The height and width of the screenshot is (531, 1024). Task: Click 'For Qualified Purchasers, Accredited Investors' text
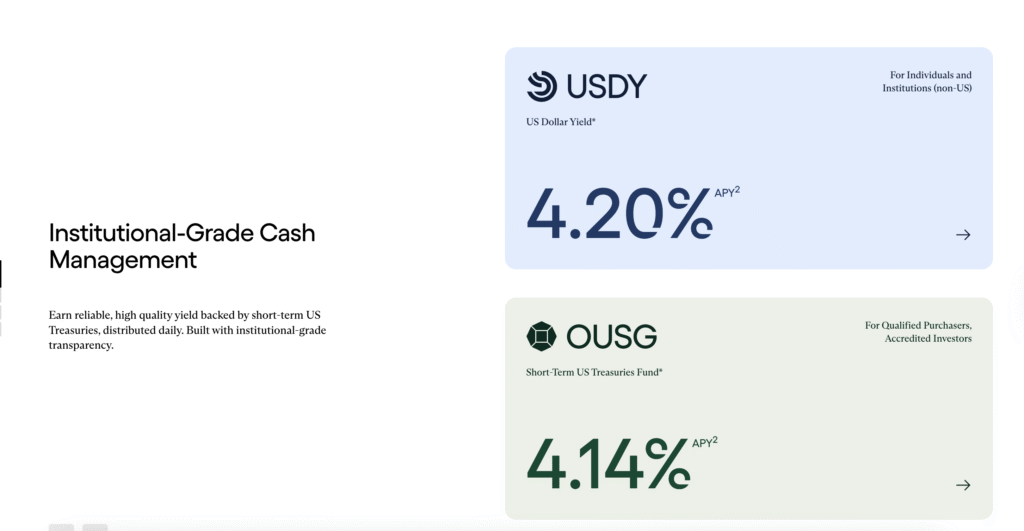pos(918,332)
